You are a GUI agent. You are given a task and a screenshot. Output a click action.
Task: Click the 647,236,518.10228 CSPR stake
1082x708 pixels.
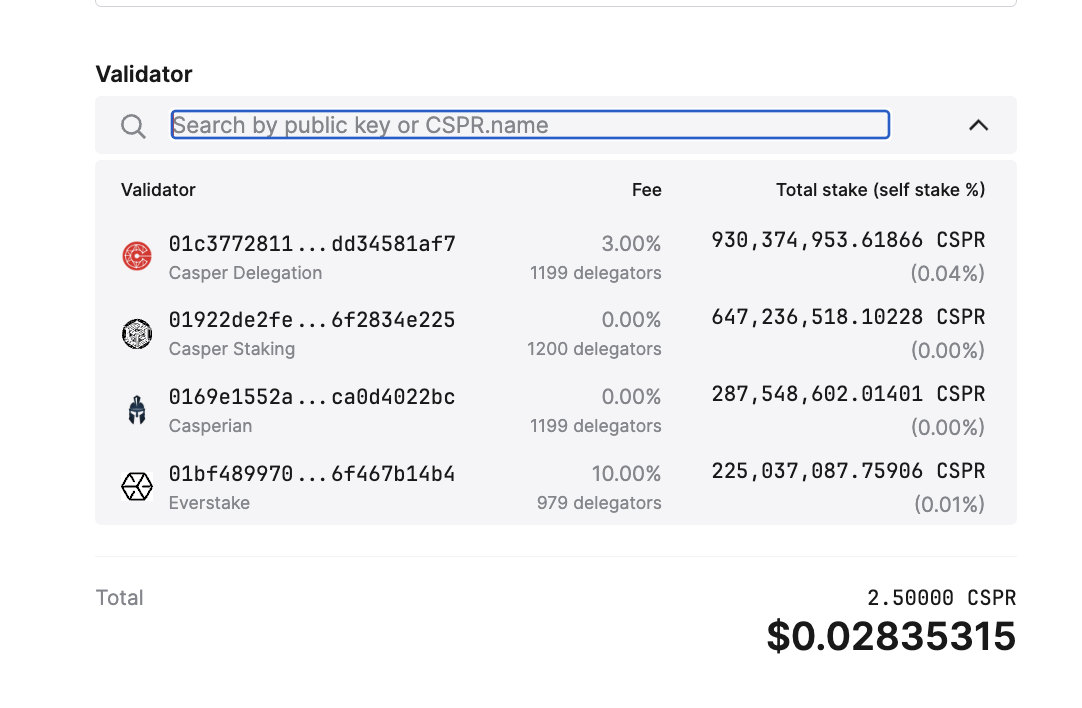coord(848,317)
